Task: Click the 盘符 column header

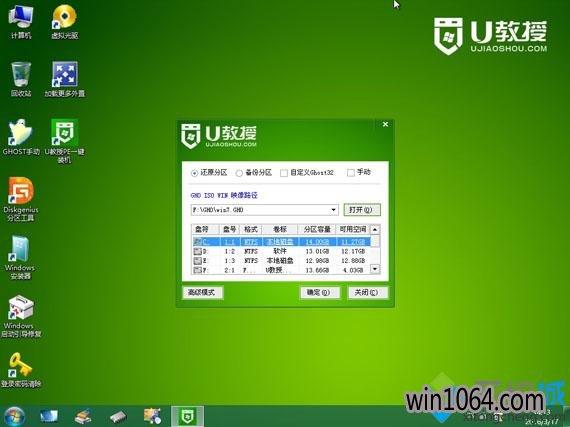Action: pos(205,229)
